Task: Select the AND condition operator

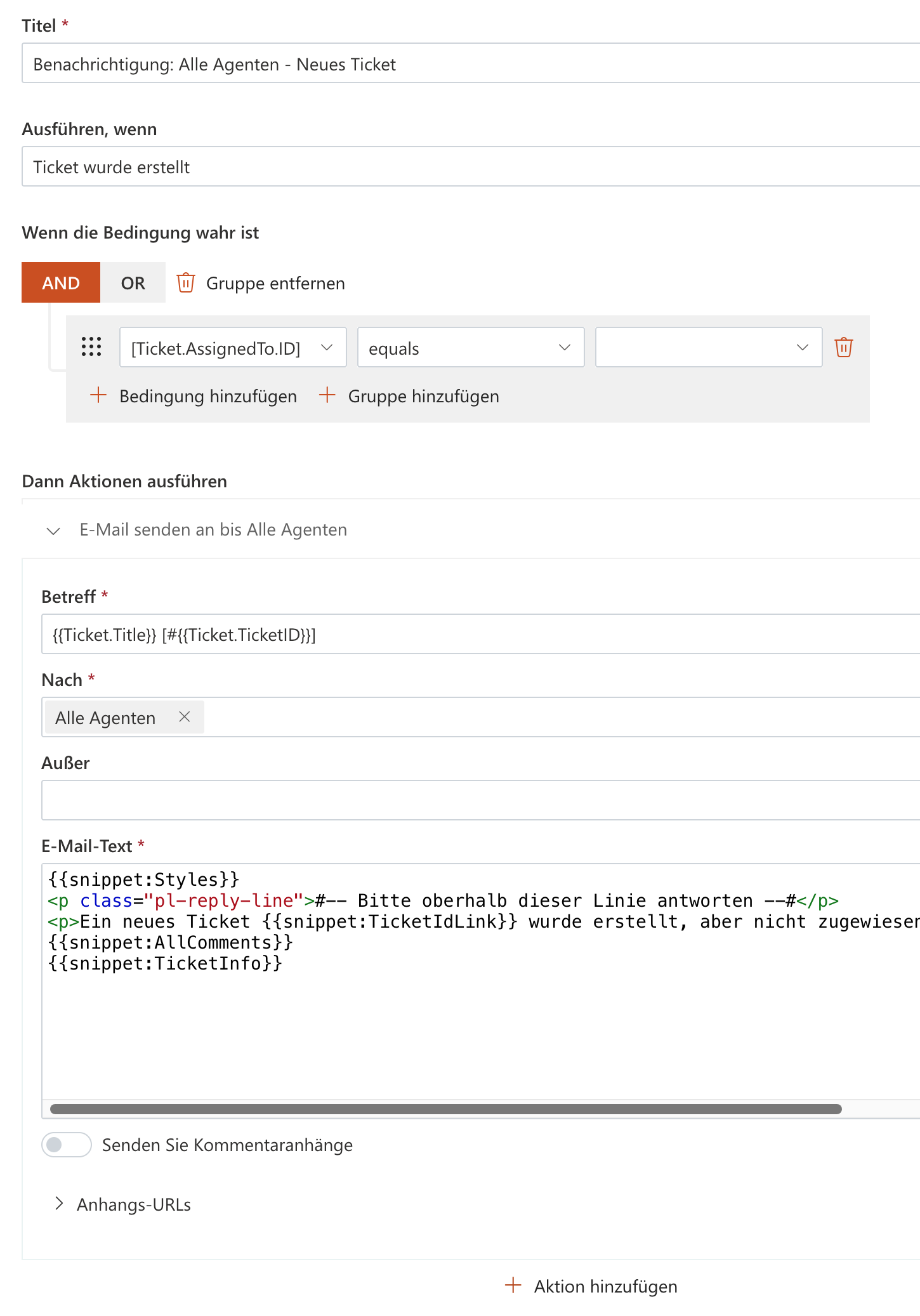Action: point(61,283)
